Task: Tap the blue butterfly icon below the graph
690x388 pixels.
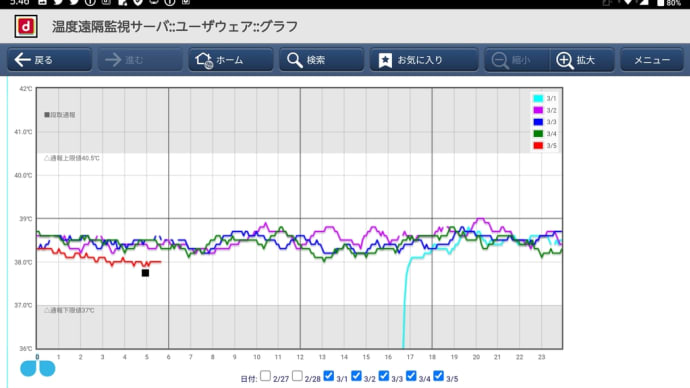Action: click(37, 368)
